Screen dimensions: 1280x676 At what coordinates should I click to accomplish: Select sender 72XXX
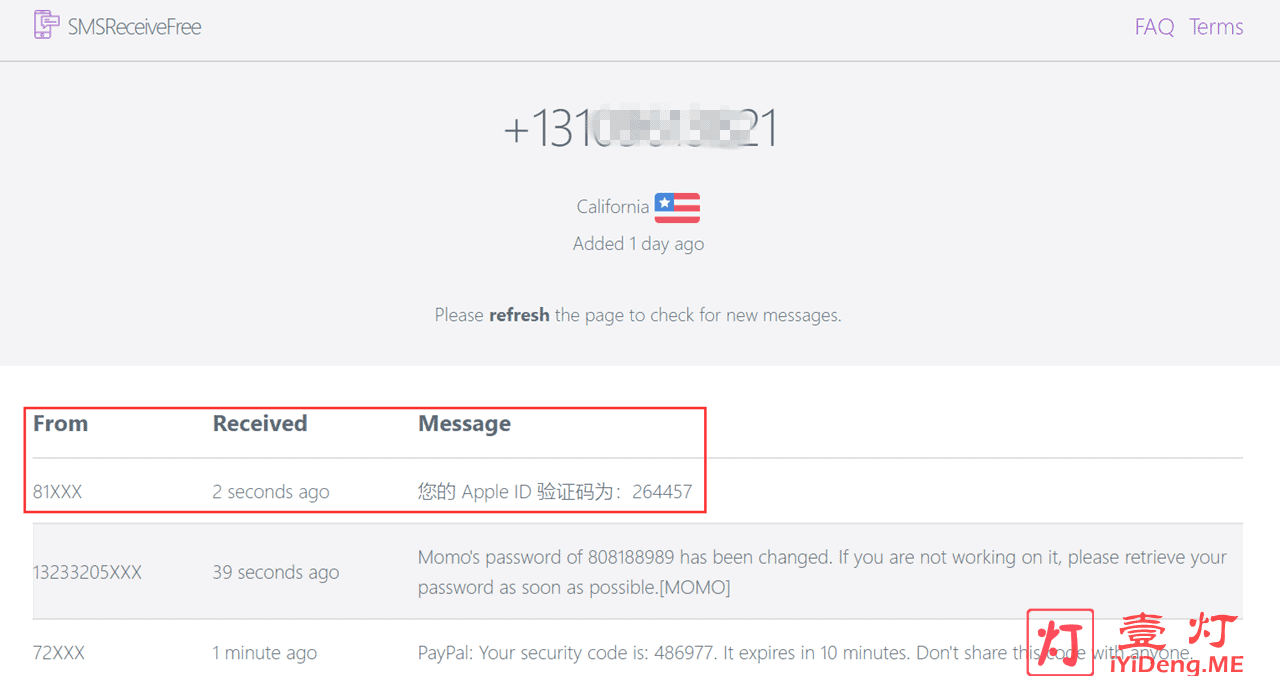[x=58, y=653]
